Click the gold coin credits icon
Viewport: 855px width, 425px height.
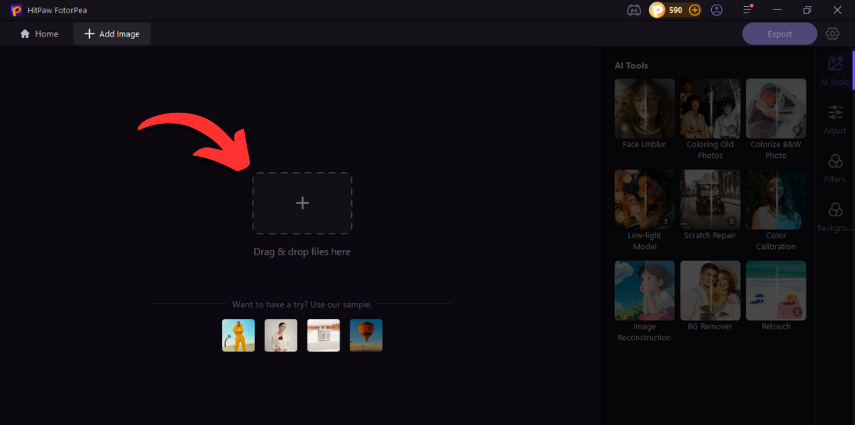click(x=657, y=10)
